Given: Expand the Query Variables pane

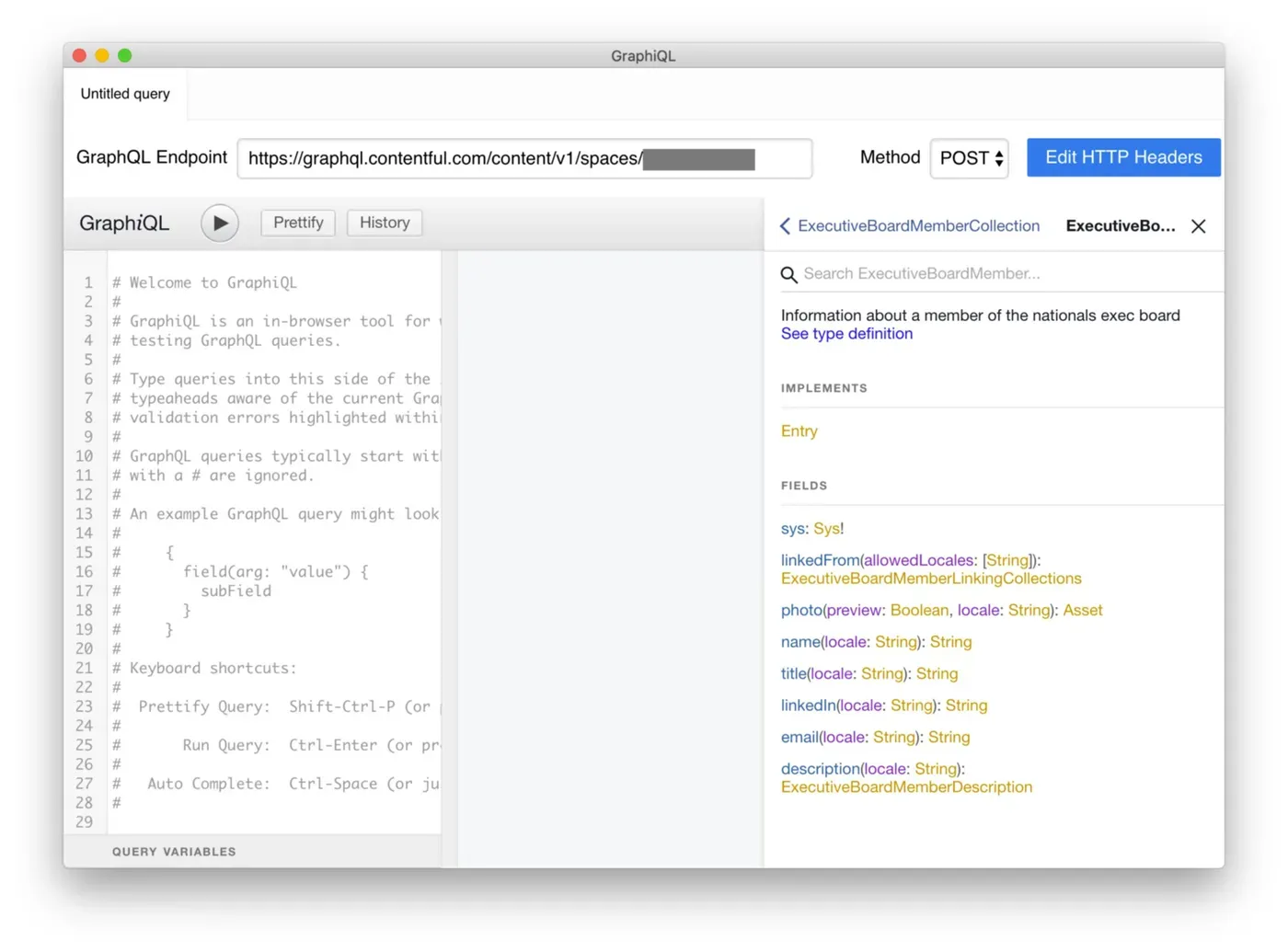Looking at the screenshot, I should coord(174,852).
